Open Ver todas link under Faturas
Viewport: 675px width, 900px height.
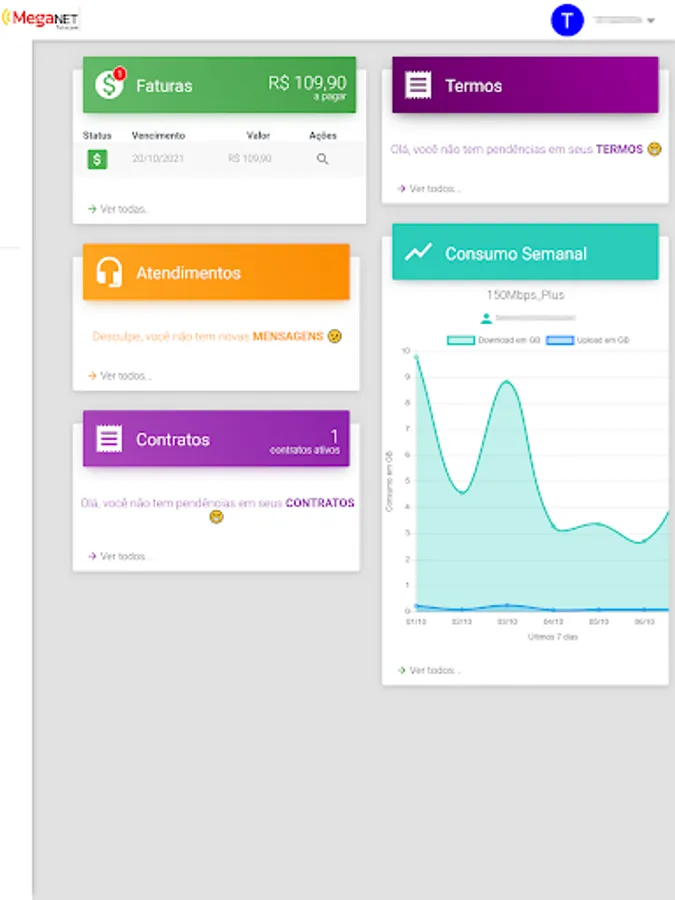click(x=118, y=209)
